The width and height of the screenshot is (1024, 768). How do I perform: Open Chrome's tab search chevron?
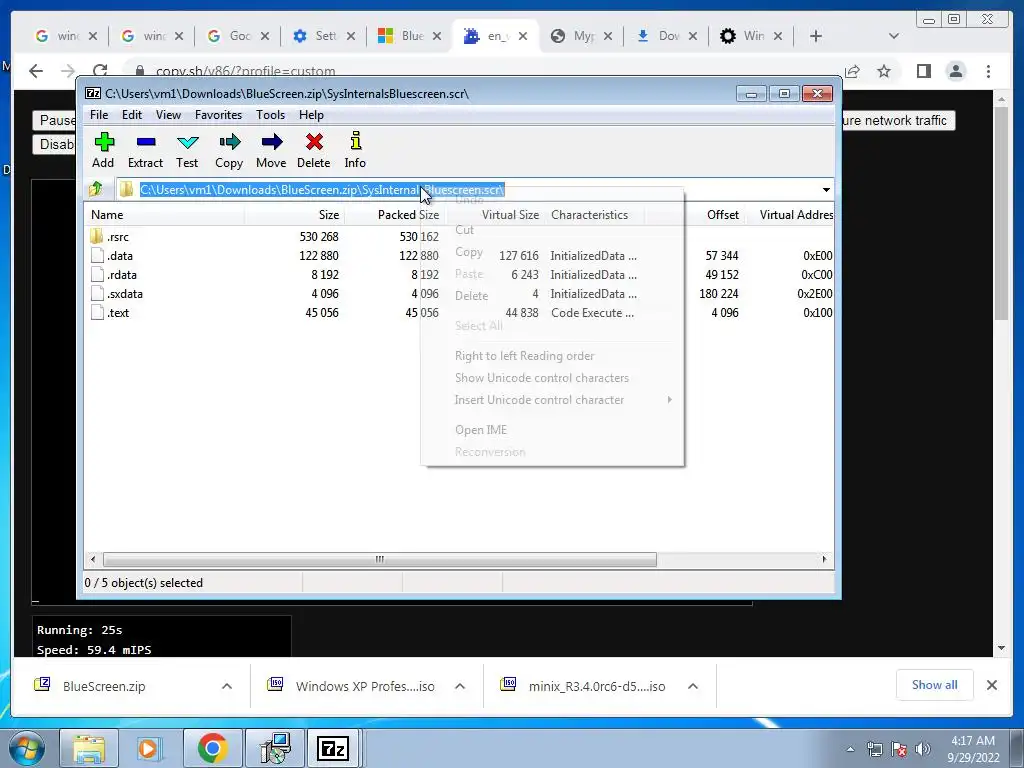tap(894, 36)
